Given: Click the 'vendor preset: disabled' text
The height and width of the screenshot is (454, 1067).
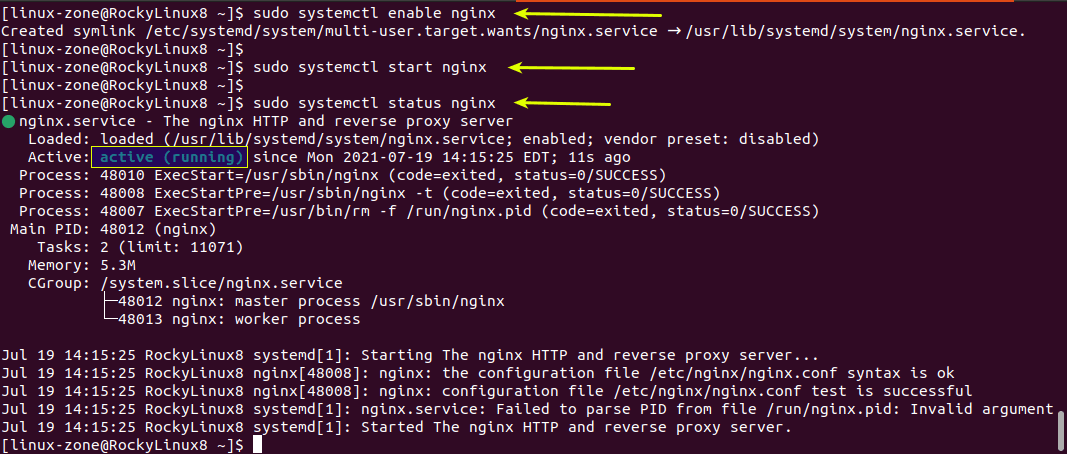Looking at the screenshot, I should coord(710,140).
